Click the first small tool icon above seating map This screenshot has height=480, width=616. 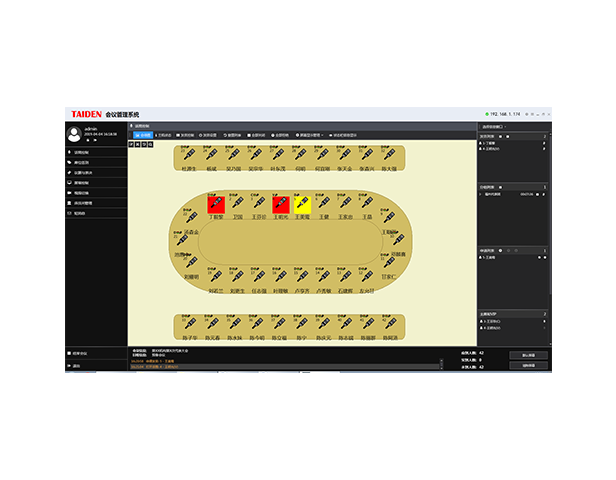(x=132, y=145)
